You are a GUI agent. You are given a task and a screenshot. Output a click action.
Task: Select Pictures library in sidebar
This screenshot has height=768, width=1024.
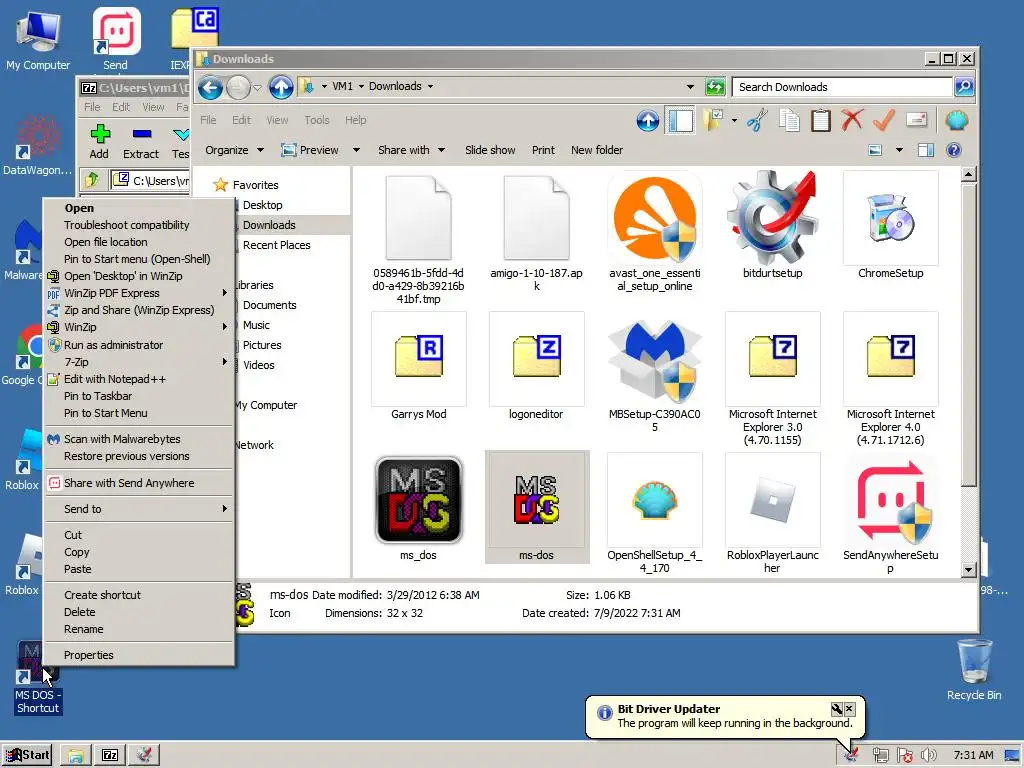[262, 345]
